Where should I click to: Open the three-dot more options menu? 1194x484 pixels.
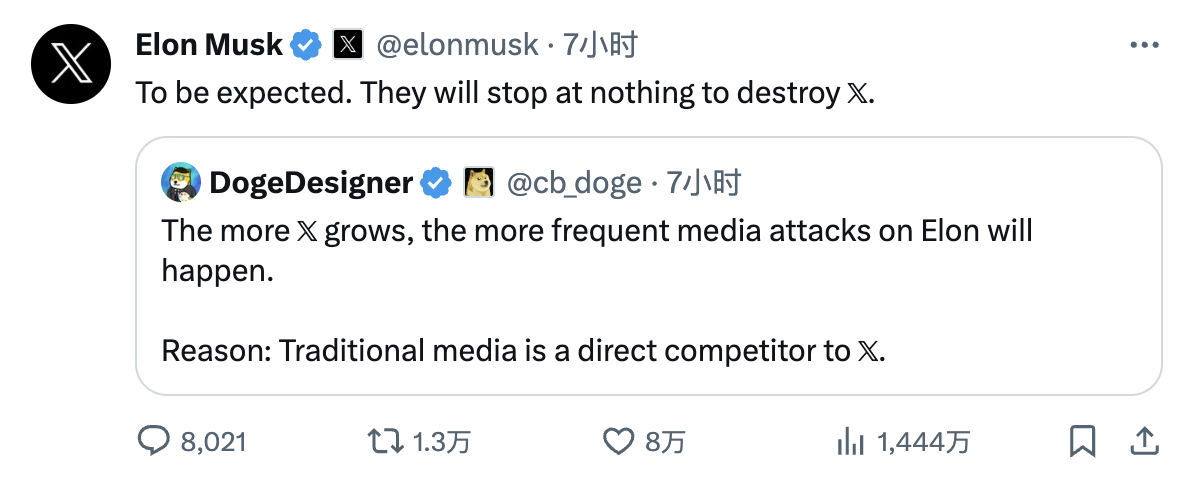coord(1145,46)
